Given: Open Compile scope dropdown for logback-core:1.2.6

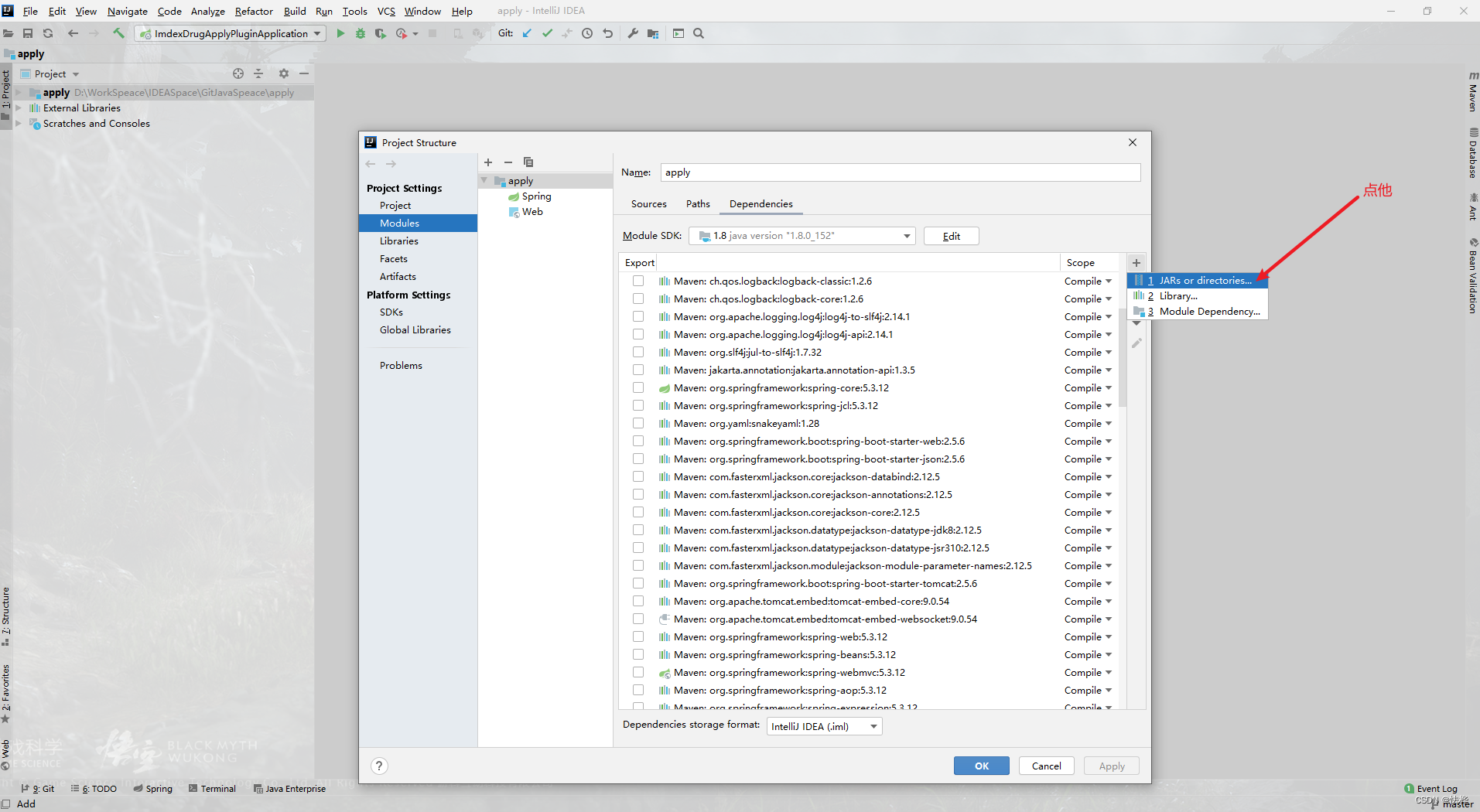Looking at the screenshot, I should pyautogui.click(x=1088, y=299).
